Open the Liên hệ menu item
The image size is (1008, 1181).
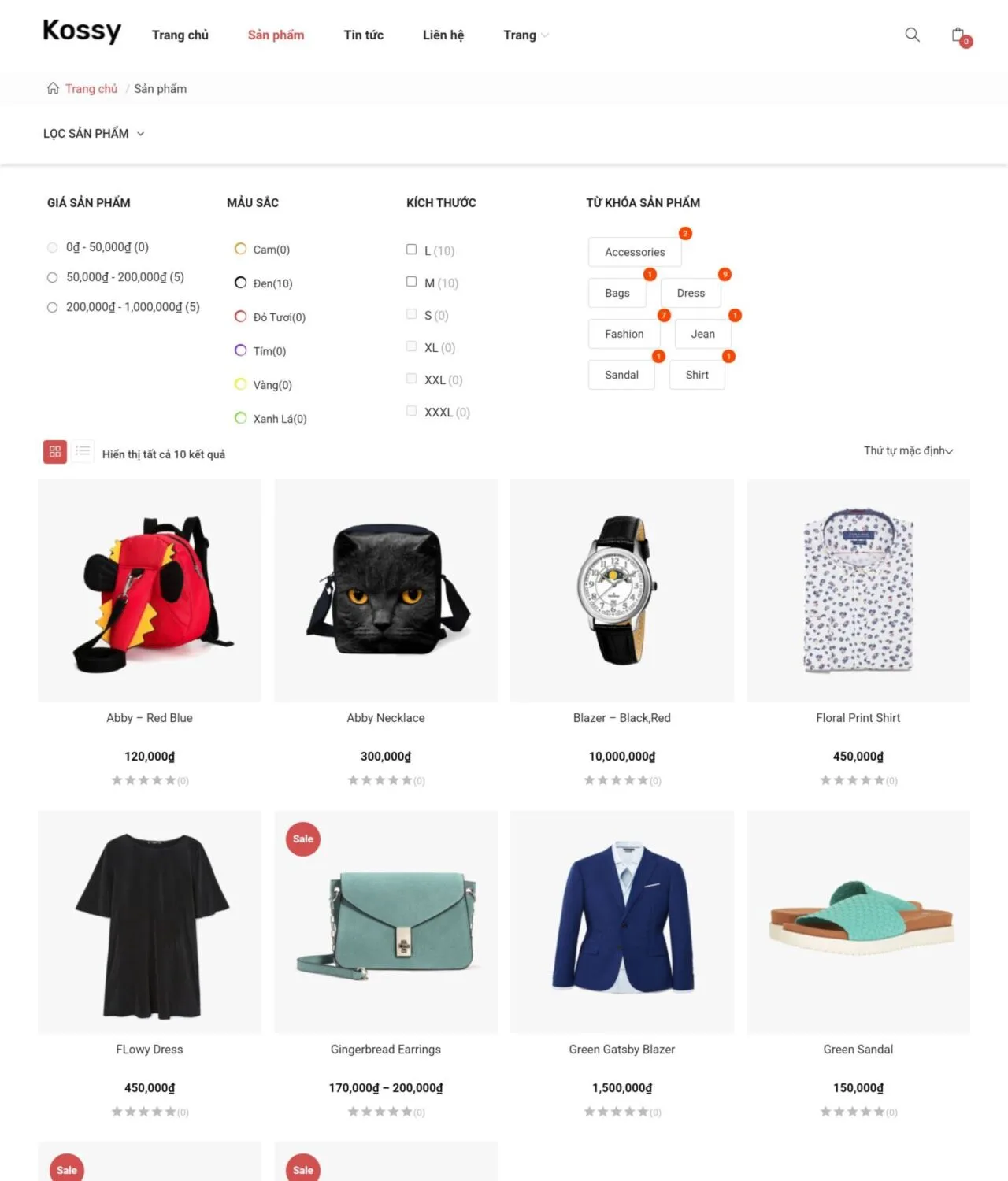coord(443,35)
